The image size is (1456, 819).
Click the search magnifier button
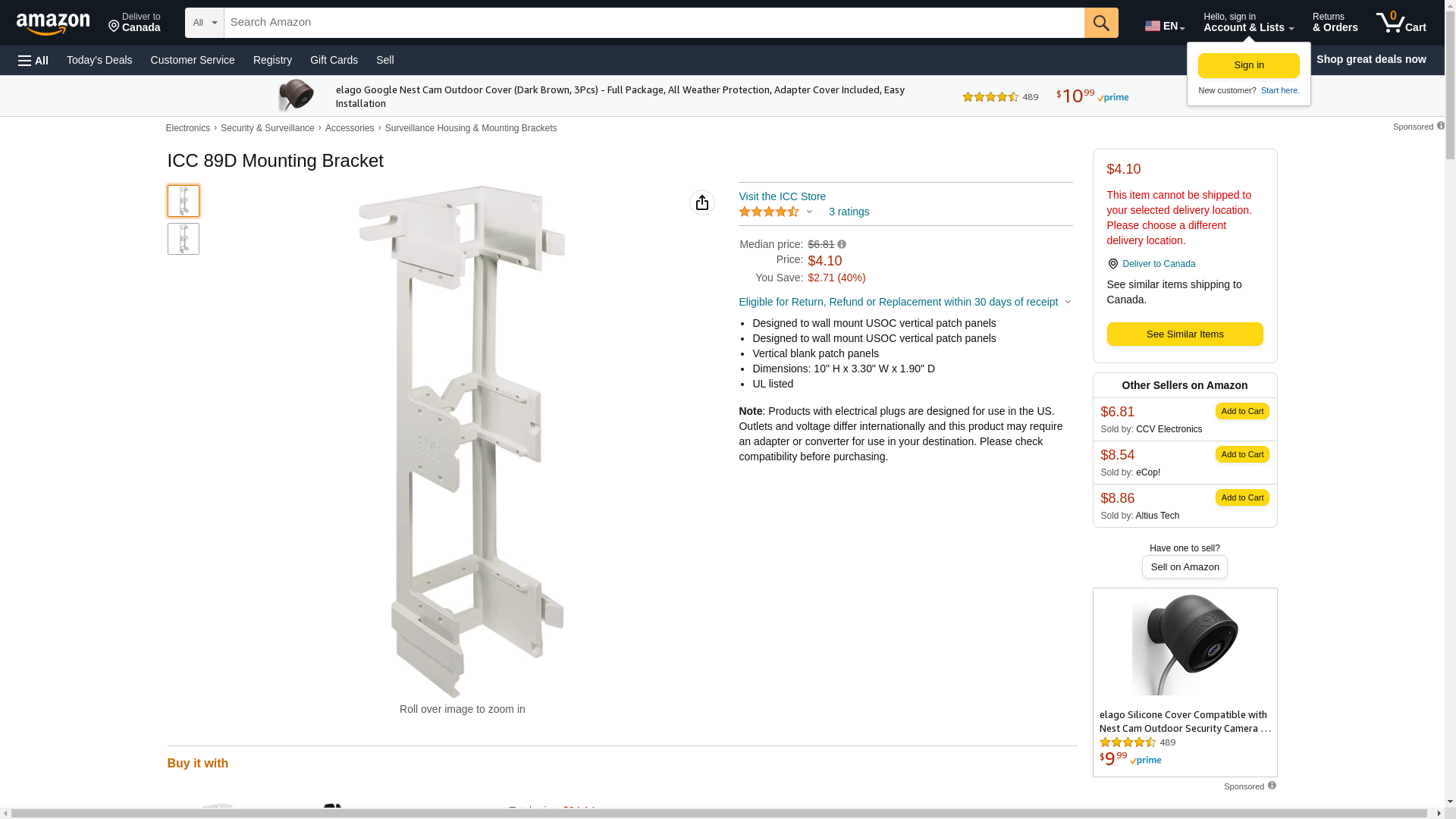click(x=1101, y=23)
